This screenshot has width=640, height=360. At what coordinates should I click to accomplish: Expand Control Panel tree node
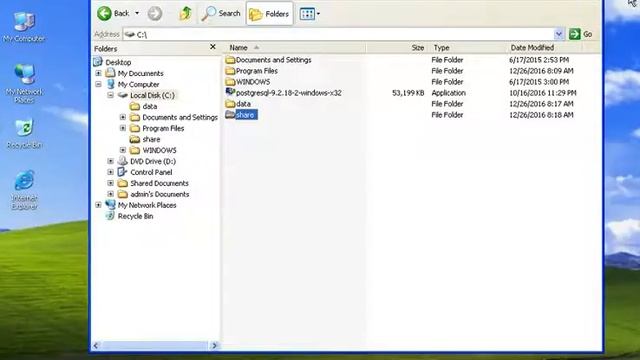pos(111,173)
